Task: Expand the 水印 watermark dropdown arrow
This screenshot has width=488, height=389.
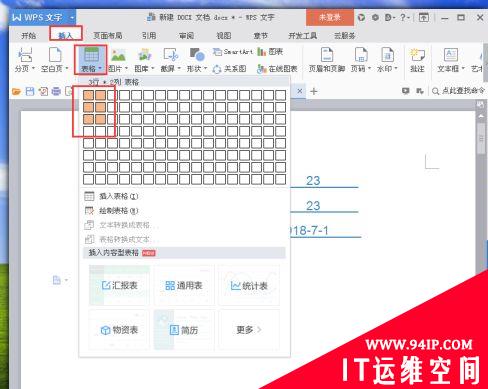Action: [396, 68]
